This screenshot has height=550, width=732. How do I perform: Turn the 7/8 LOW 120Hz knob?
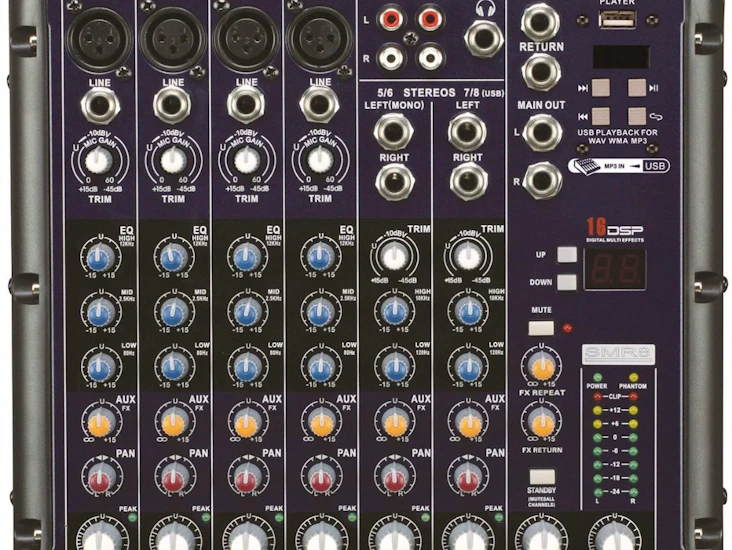click(469, 367)
